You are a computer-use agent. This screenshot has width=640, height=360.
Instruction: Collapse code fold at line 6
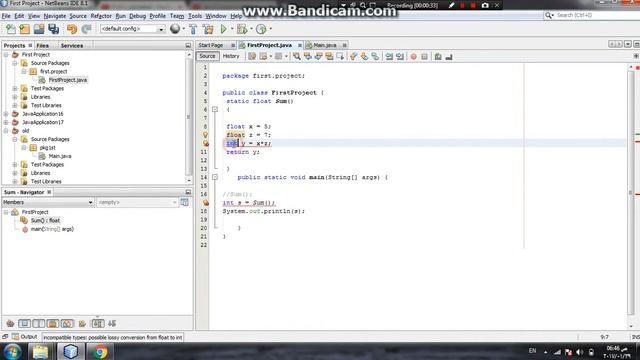click(215, 109)
